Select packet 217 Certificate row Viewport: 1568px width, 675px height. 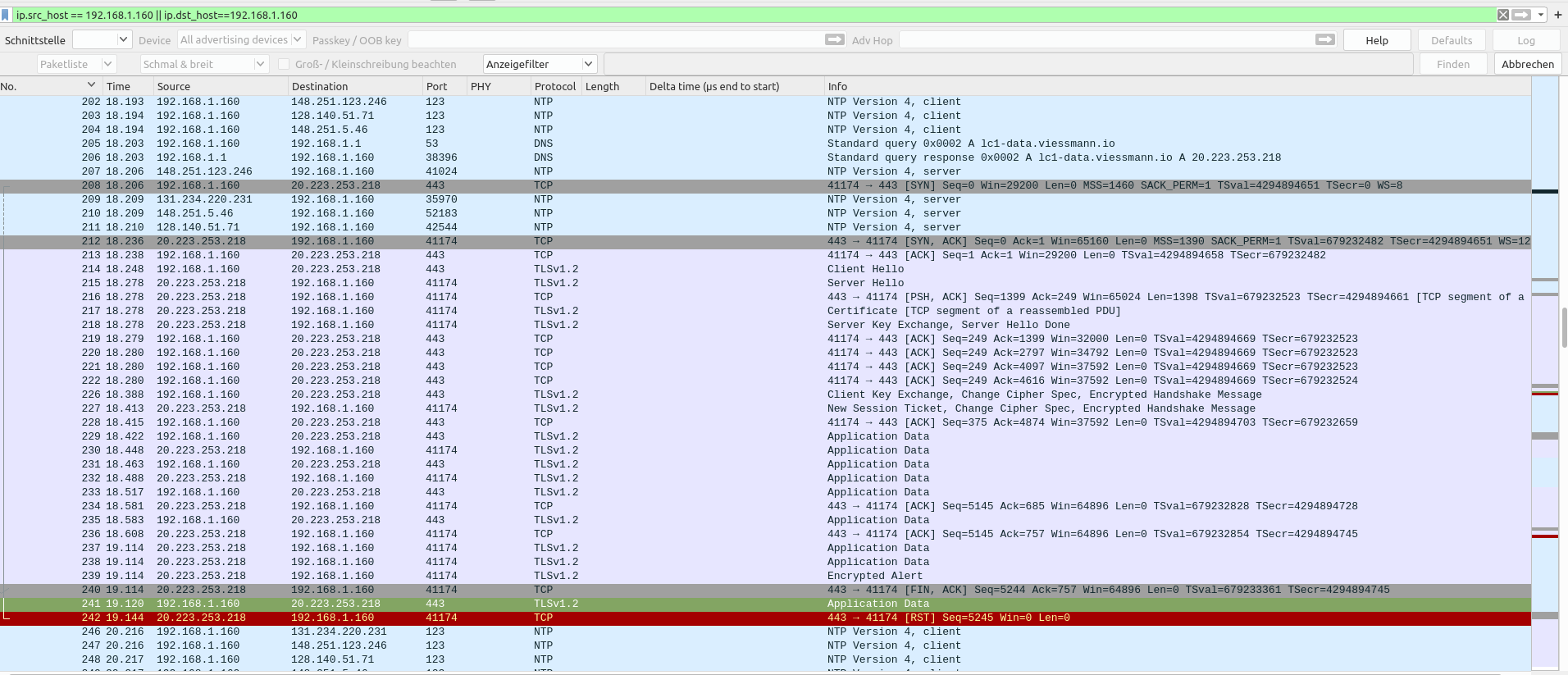765,311
